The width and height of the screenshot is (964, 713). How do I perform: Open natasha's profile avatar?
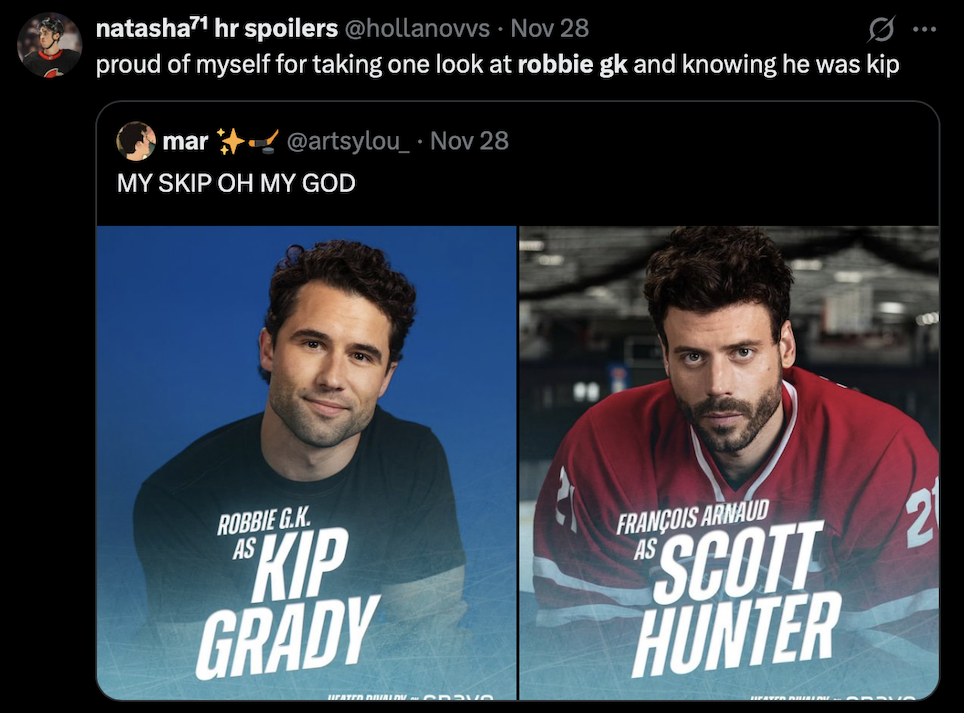click(x=49, y=45)
